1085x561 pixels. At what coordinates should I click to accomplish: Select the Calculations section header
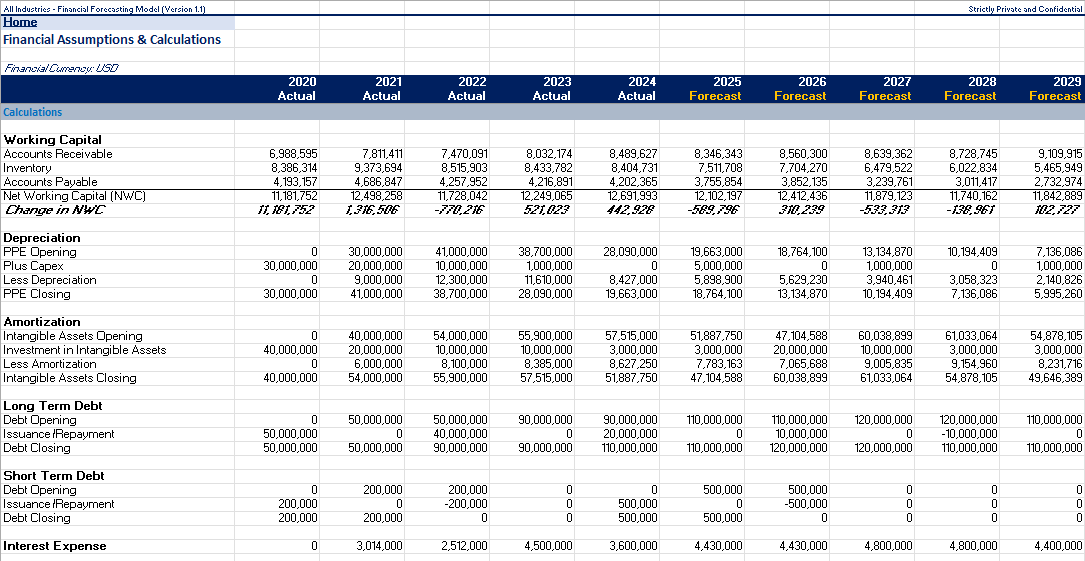coord(33,112)
